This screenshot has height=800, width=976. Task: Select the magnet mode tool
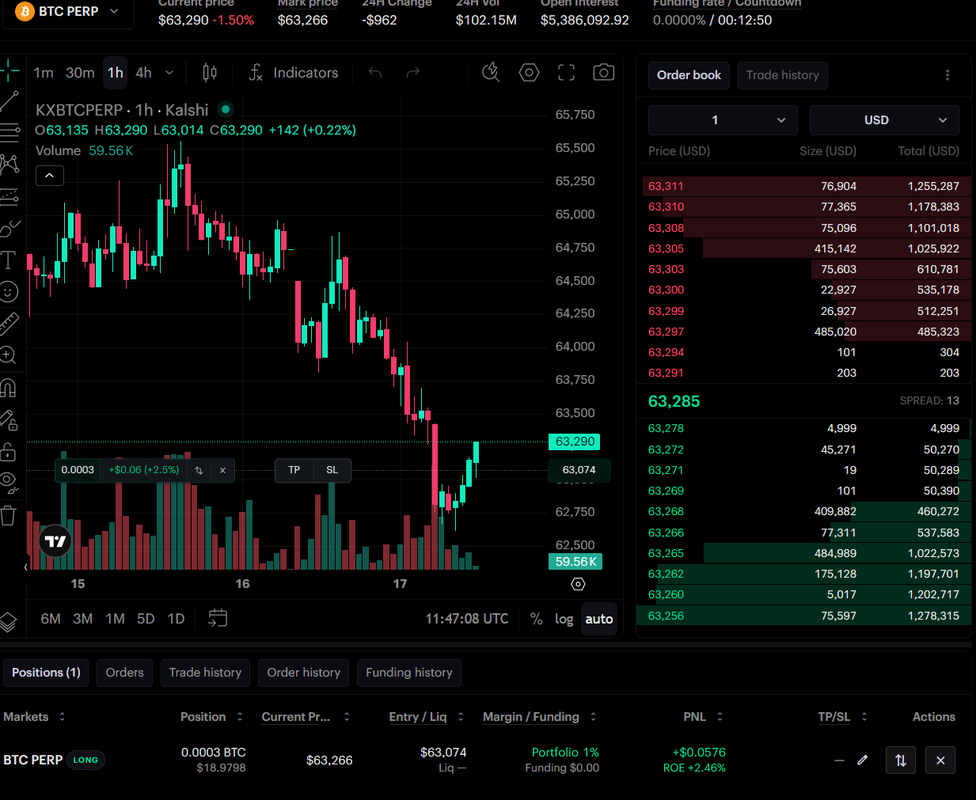pyautogui.click(x=9, y=388)
